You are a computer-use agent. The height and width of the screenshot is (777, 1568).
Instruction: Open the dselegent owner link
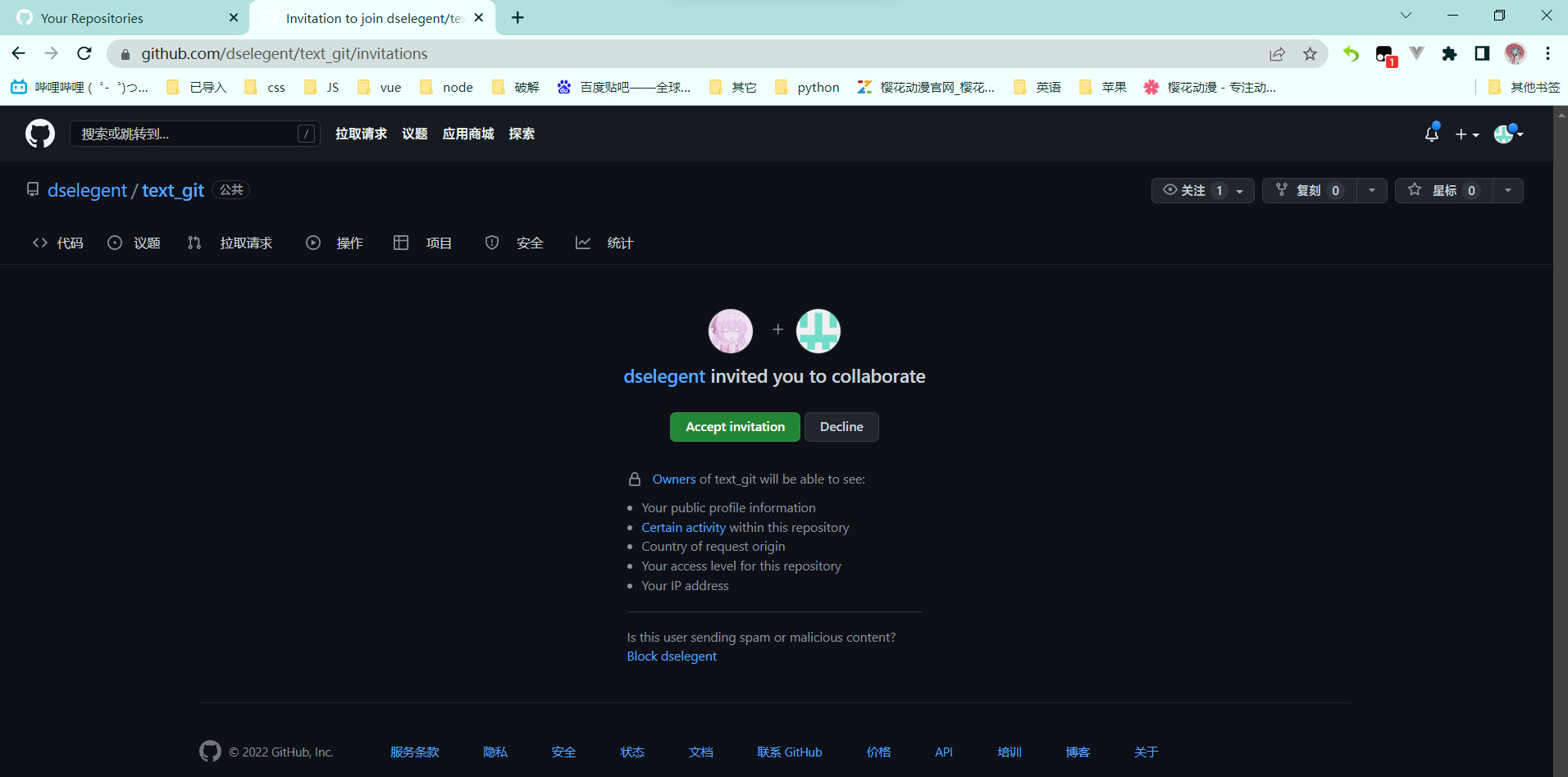87,190
